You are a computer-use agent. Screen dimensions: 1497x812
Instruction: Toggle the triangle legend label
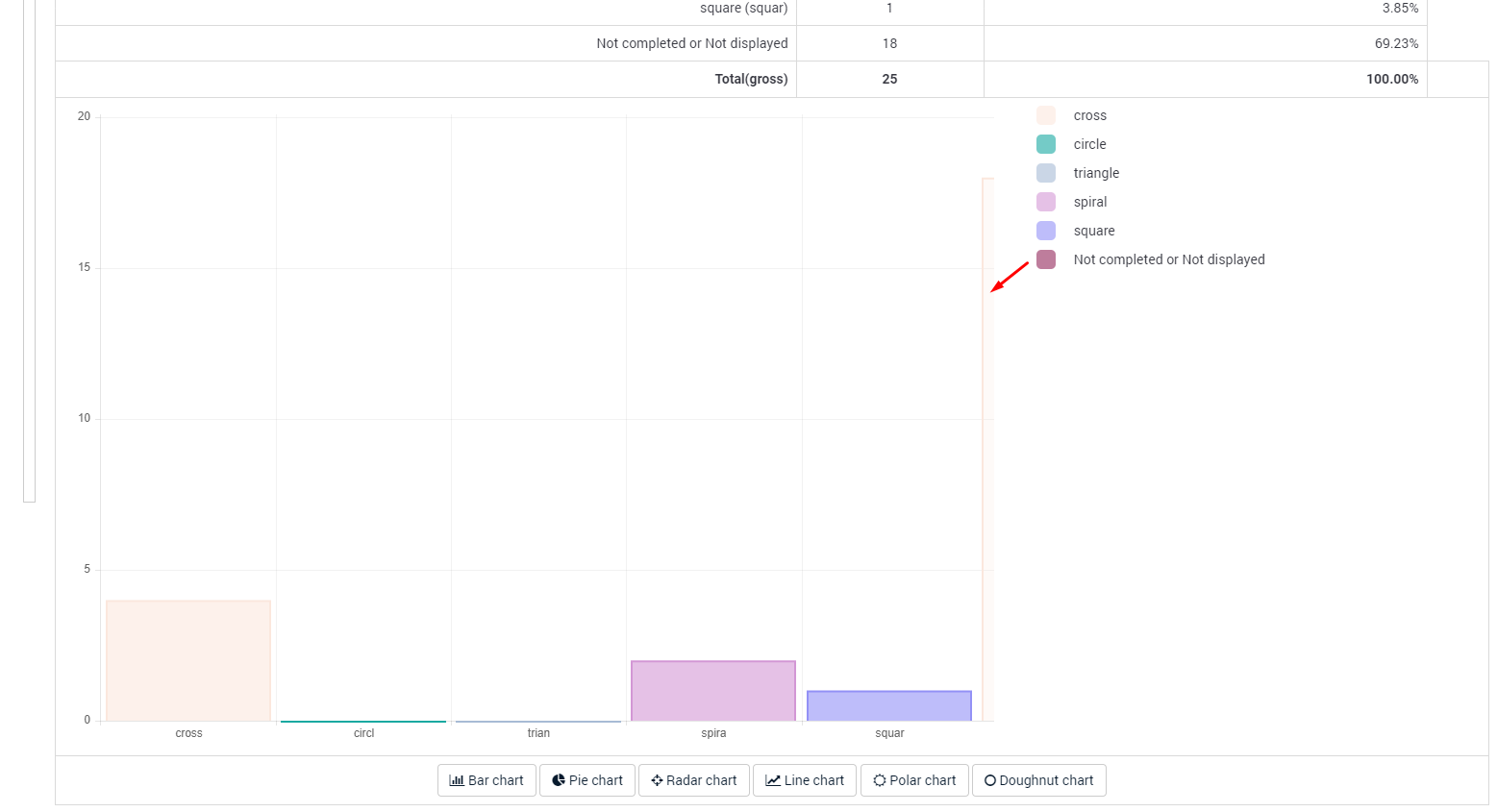[1096, 173]
